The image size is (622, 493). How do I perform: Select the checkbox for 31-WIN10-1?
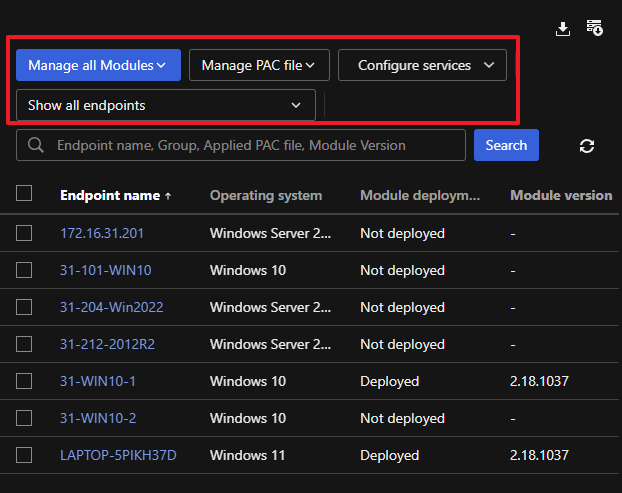[x=25, y=381]
